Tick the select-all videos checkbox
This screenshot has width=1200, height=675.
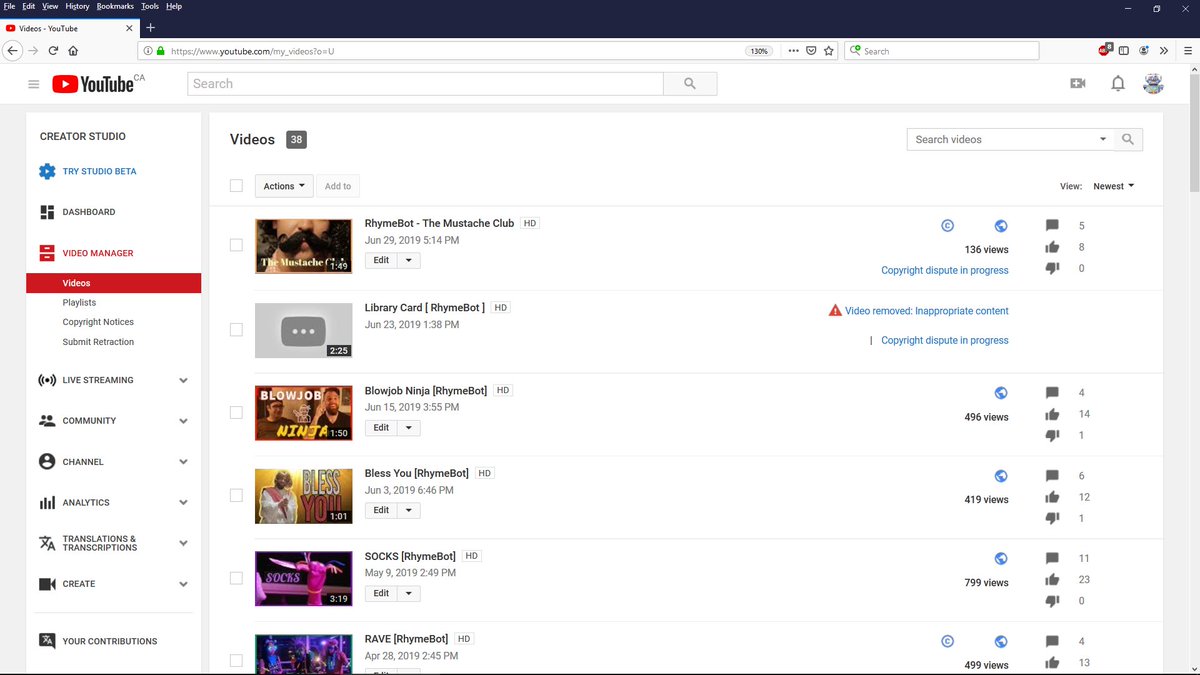[x=236, y=185]
